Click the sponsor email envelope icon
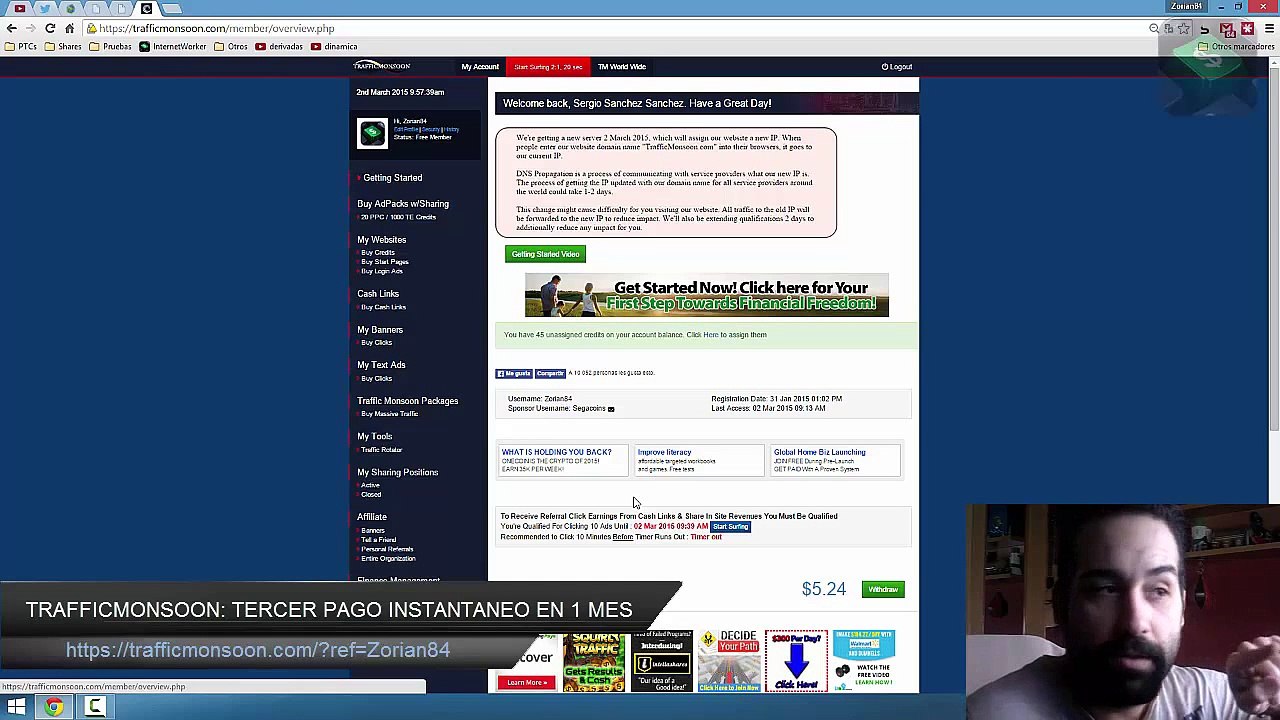 611,409
